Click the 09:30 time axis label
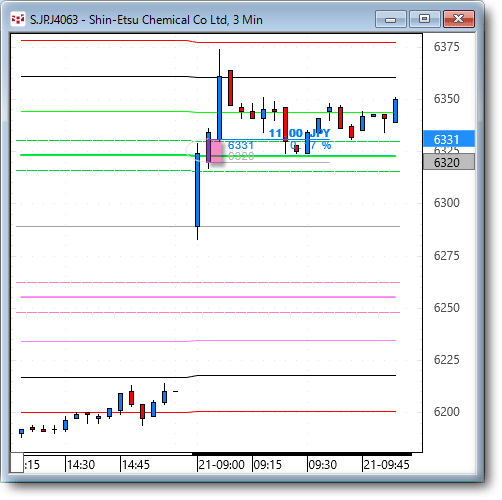The image size is (502, 500). pyautogui.click(x=322, y=465)
